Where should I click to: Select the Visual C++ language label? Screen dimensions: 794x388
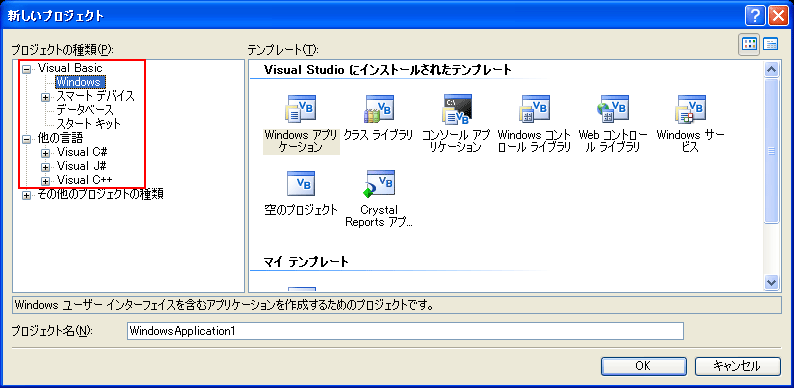pos(85,179)
